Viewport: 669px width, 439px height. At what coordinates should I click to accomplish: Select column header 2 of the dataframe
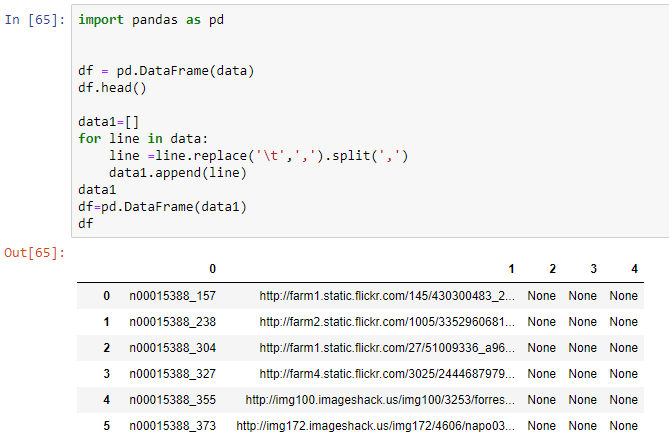click(x=553, y=269)
